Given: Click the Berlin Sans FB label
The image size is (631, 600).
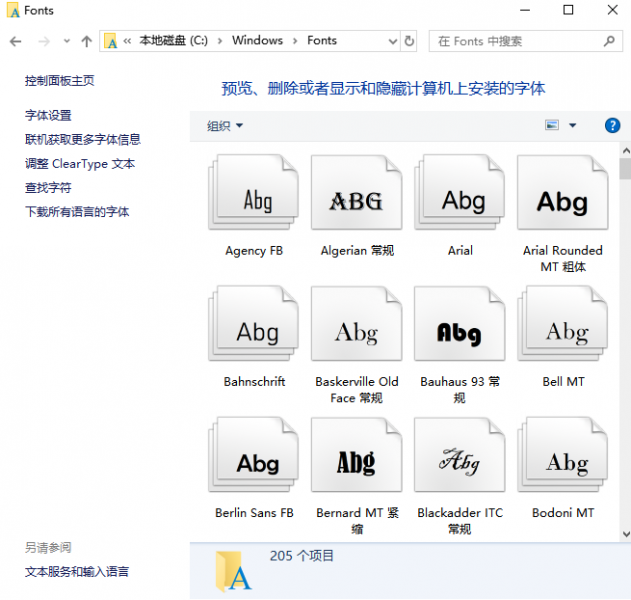Looking at the screenshot, I should (254, 513).
